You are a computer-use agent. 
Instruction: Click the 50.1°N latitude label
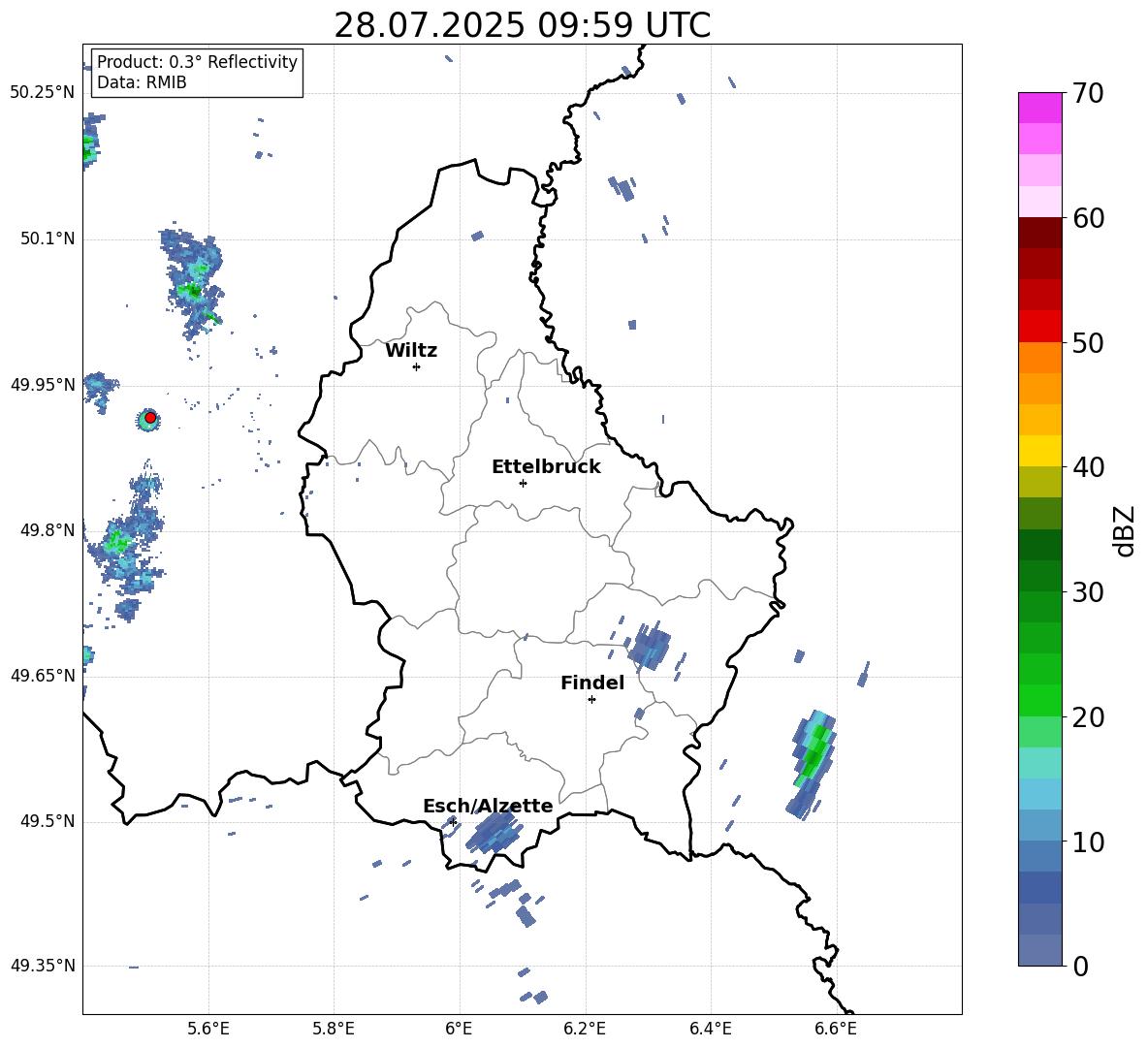[x=48, y=239]
